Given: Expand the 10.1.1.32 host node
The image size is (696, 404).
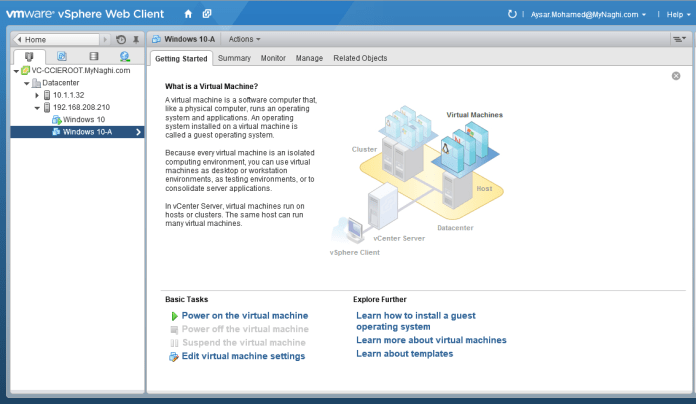Looking at the screenshot, I should 37,95.
